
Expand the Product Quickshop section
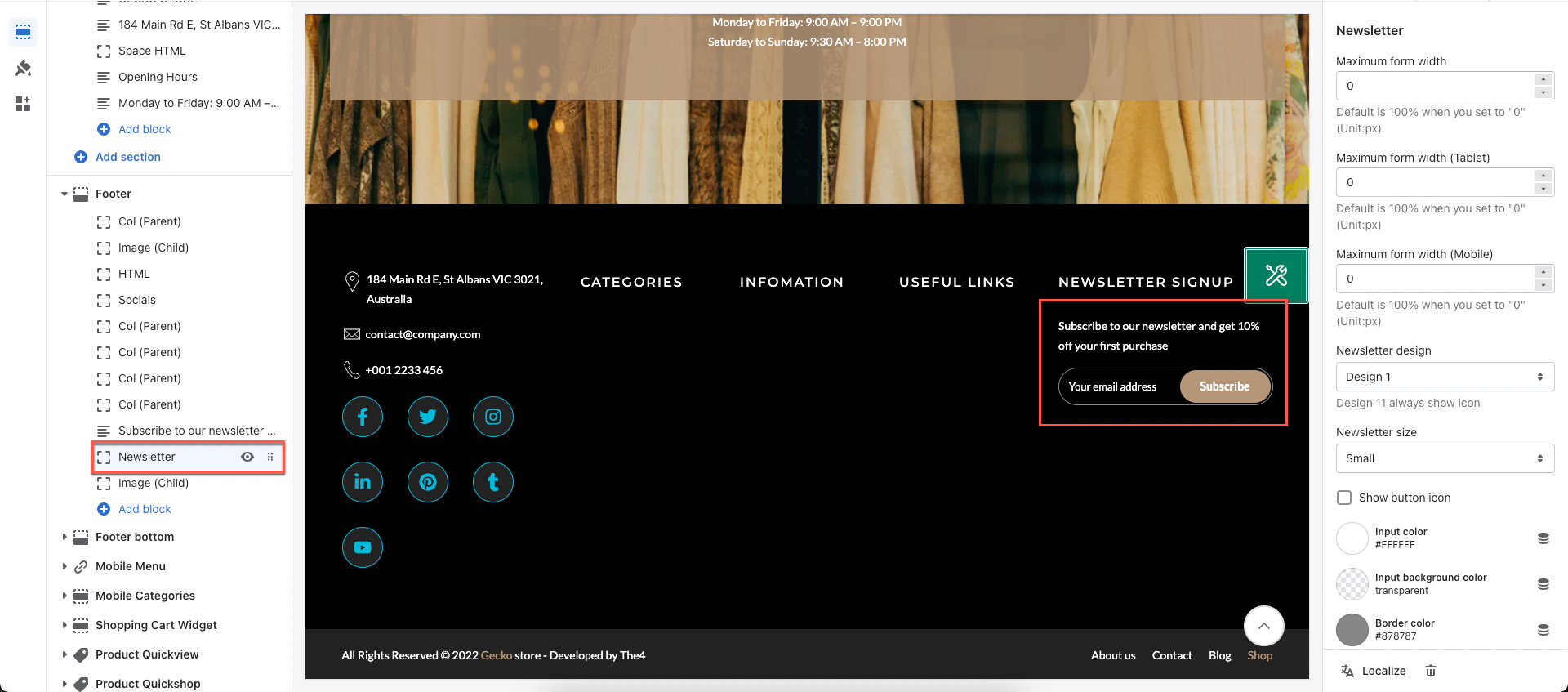[x=65, y=684]
